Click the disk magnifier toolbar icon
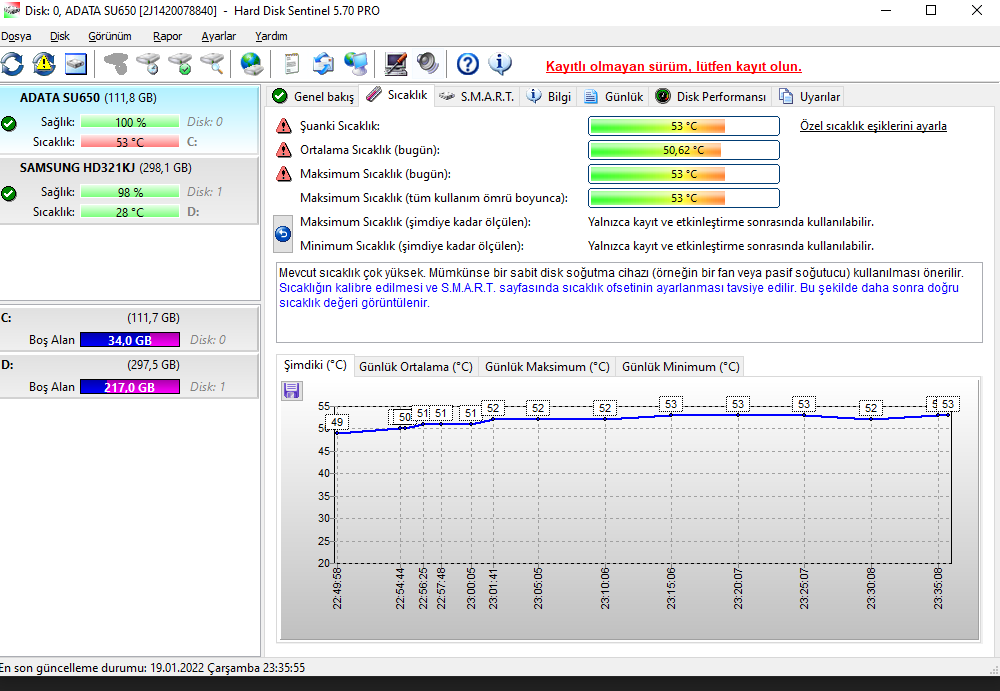This screenshot has height=691, width=1000. 212,64
